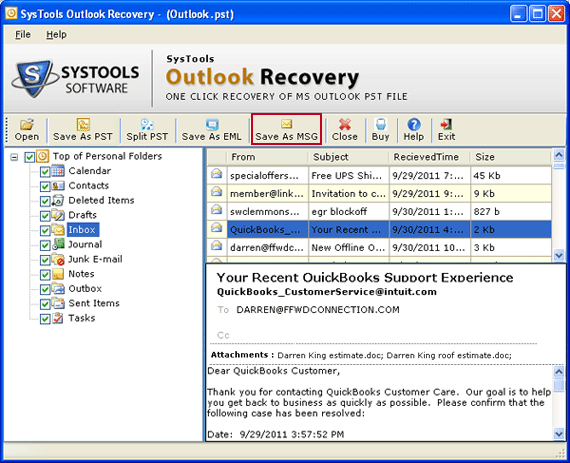Click the Buy shopping cart icon
Viewport: 570px width, 463px height.
(x=380, y=124)
